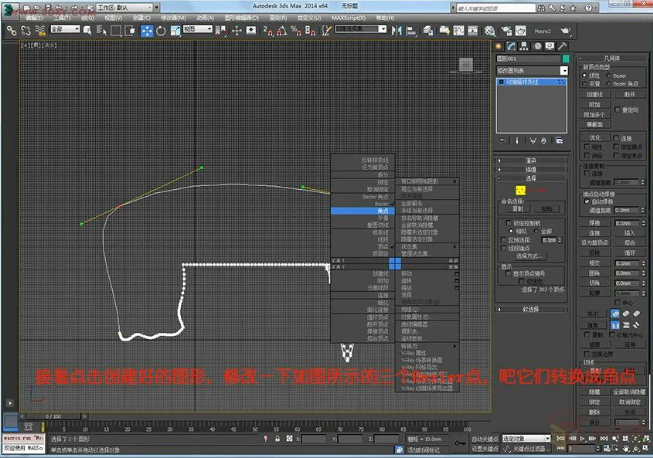Viewport: 653px width, 458px height.
Task: Expand the 软选择 rollout
Action: [531, 309]
